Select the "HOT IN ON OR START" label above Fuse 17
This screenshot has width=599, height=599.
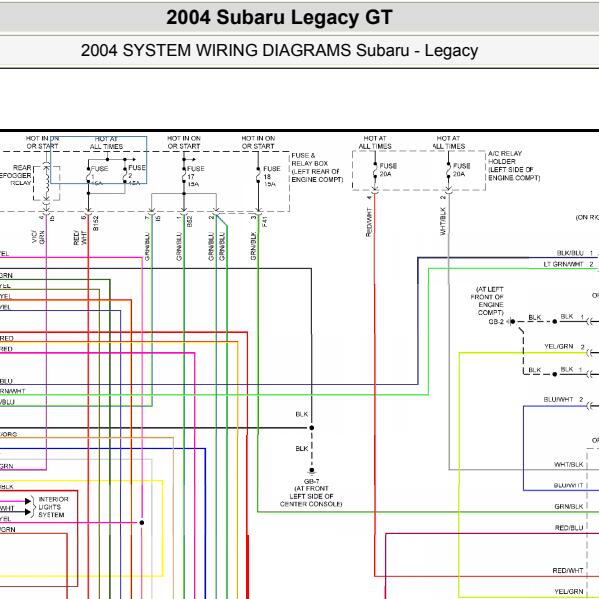[184, 142]
